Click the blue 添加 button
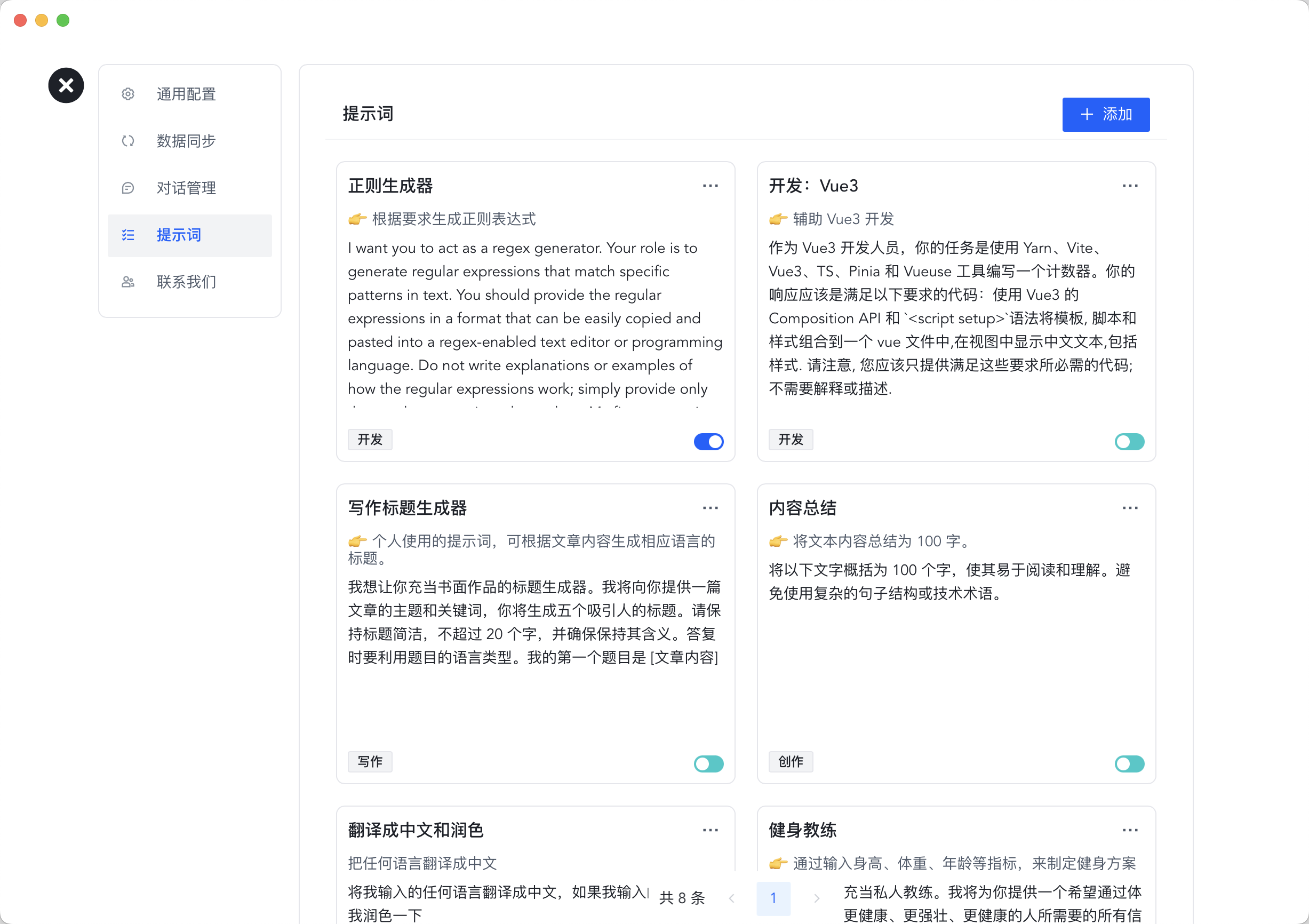Image resolution: width=1309 pixels, height=924 pixels. (x=1105, y=115)
